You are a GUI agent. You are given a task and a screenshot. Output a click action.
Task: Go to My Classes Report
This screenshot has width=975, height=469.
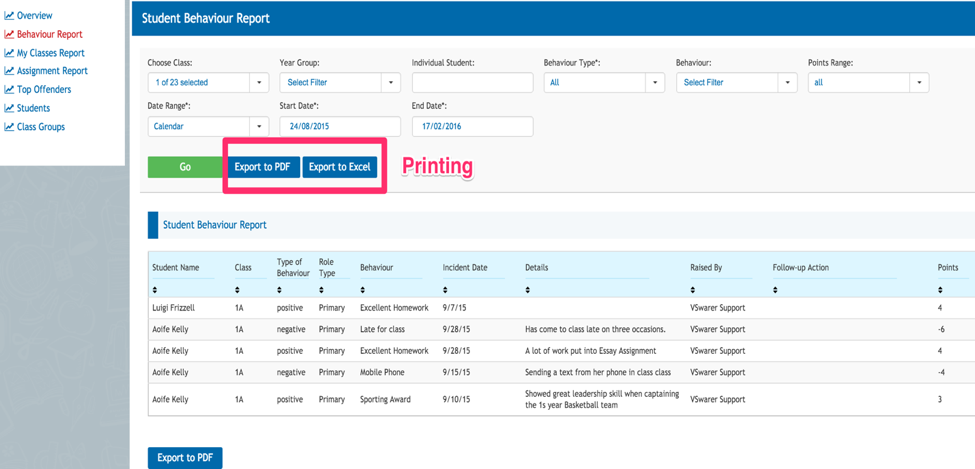[51, 53]
